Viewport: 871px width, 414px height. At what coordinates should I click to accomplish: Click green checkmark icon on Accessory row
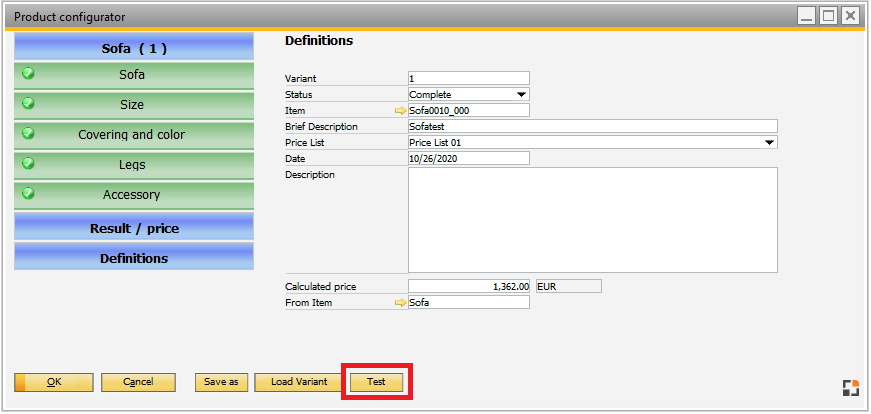(x=28, y=194)
